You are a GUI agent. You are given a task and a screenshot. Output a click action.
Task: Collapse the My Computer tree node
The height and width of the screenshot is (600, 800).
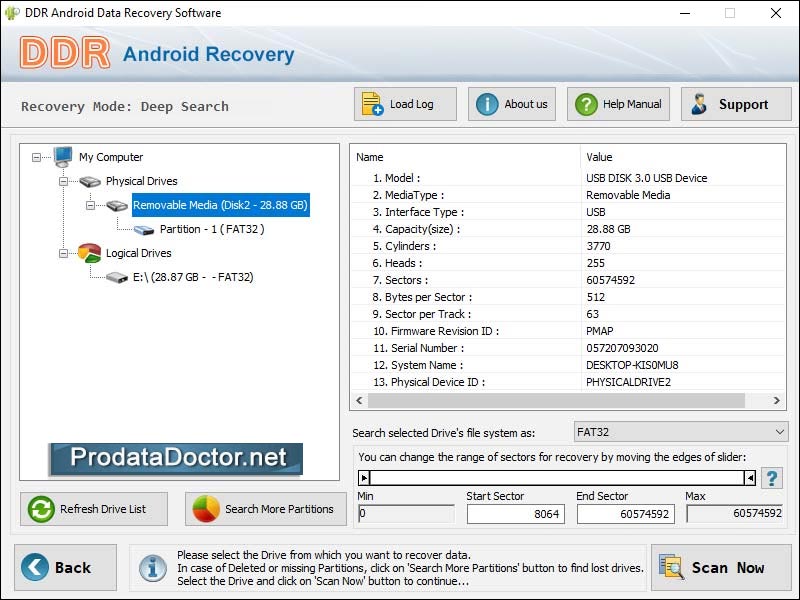(x=37, y=157)
